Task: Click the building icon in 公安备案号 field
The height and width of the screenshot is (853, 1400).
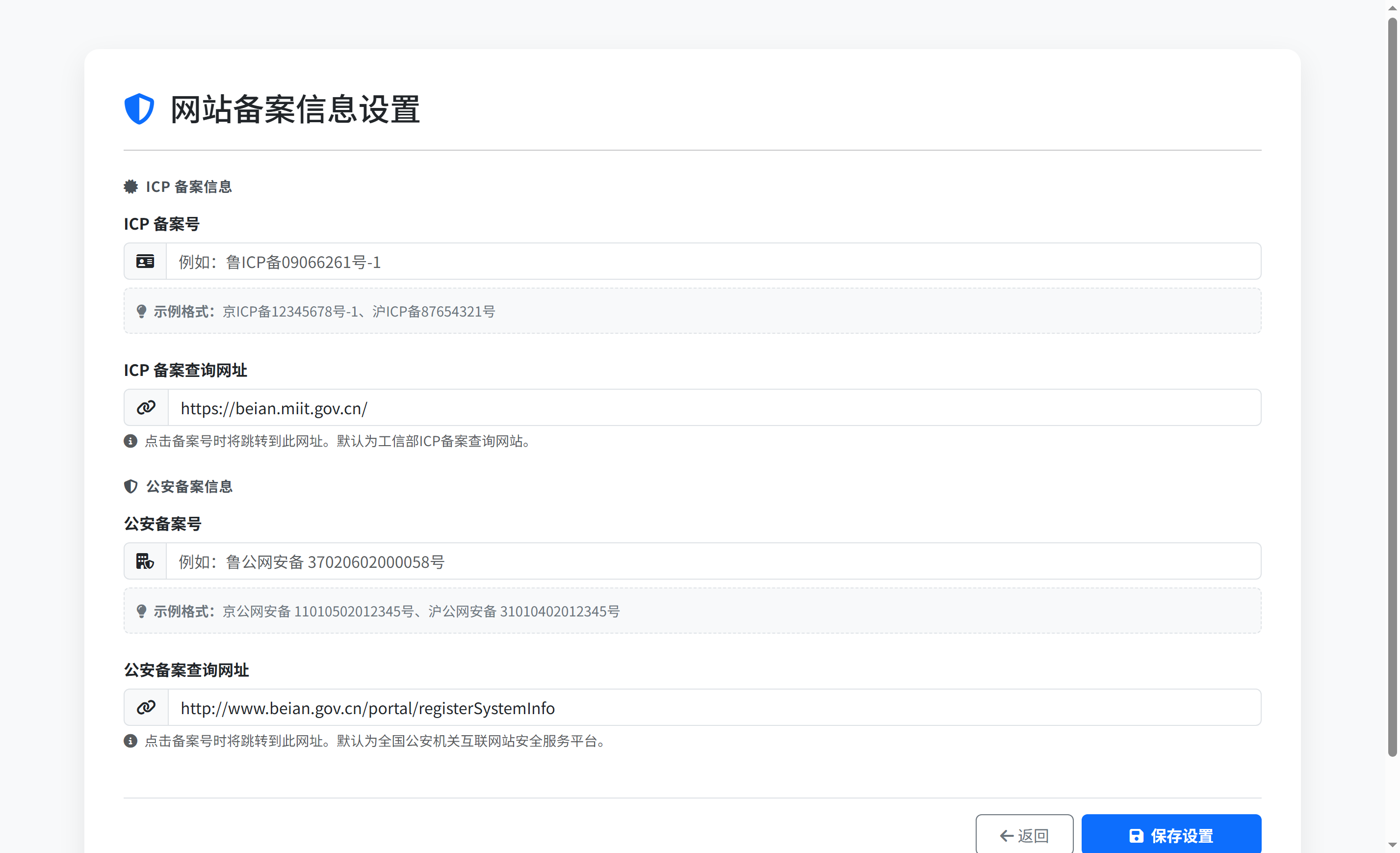Action: click(145, 561)
